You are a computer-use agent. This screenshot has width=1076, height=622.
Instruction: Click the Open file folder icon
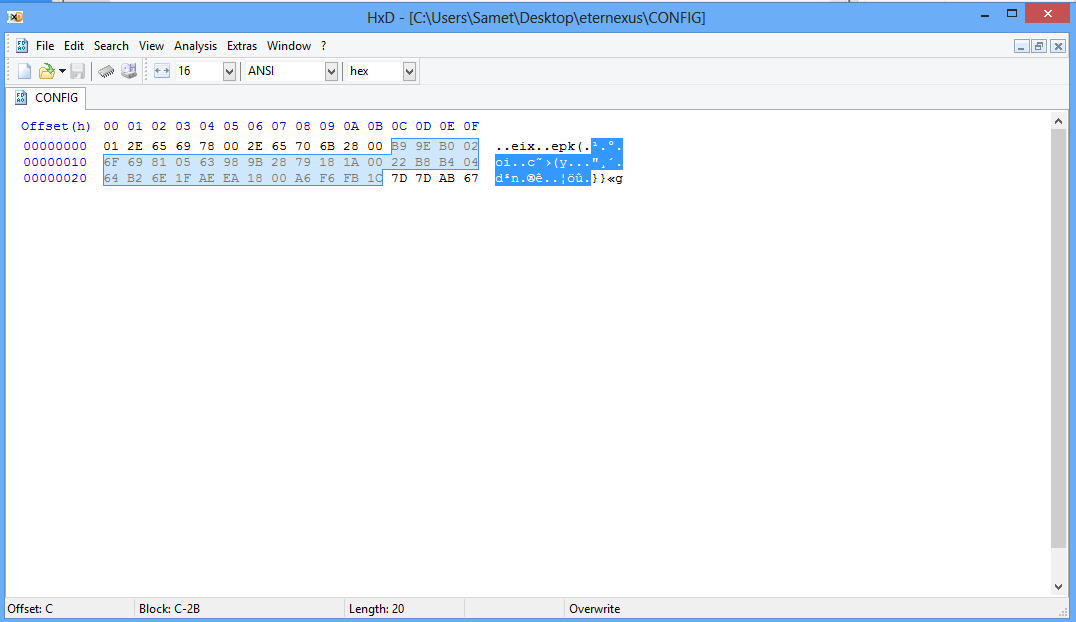point(46,71)
